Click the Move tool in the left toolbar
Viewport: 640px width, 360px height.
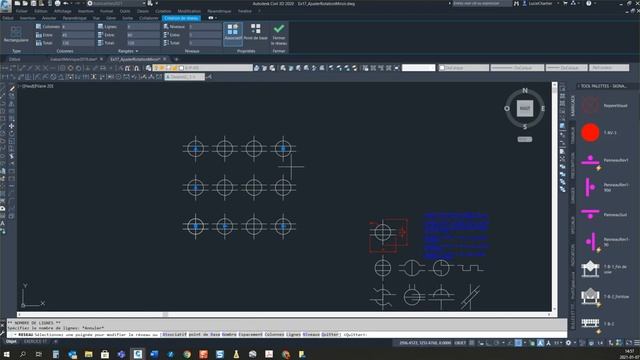click(11, 126)
